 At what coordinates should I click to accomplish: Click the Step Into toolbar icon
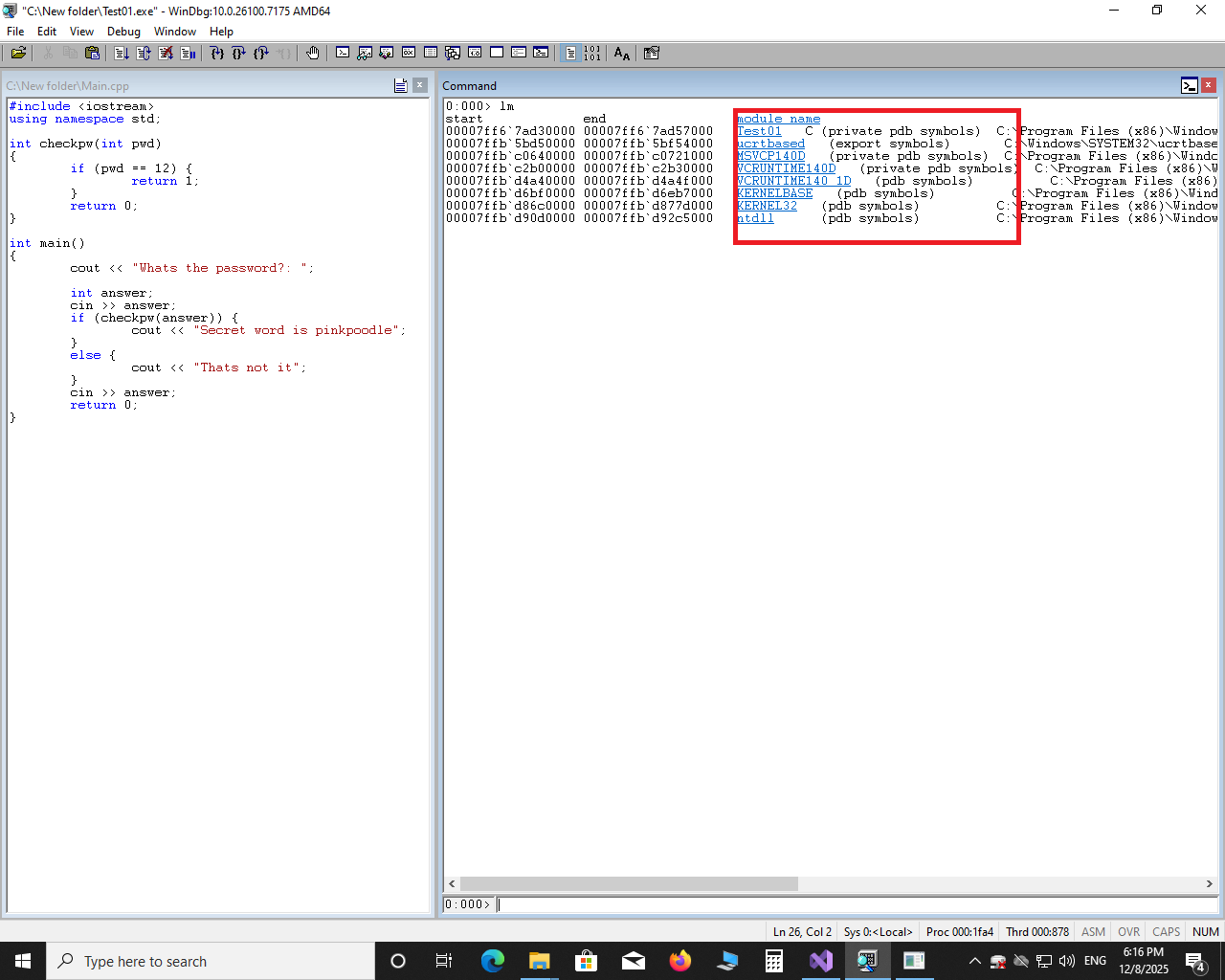point(217,54)
